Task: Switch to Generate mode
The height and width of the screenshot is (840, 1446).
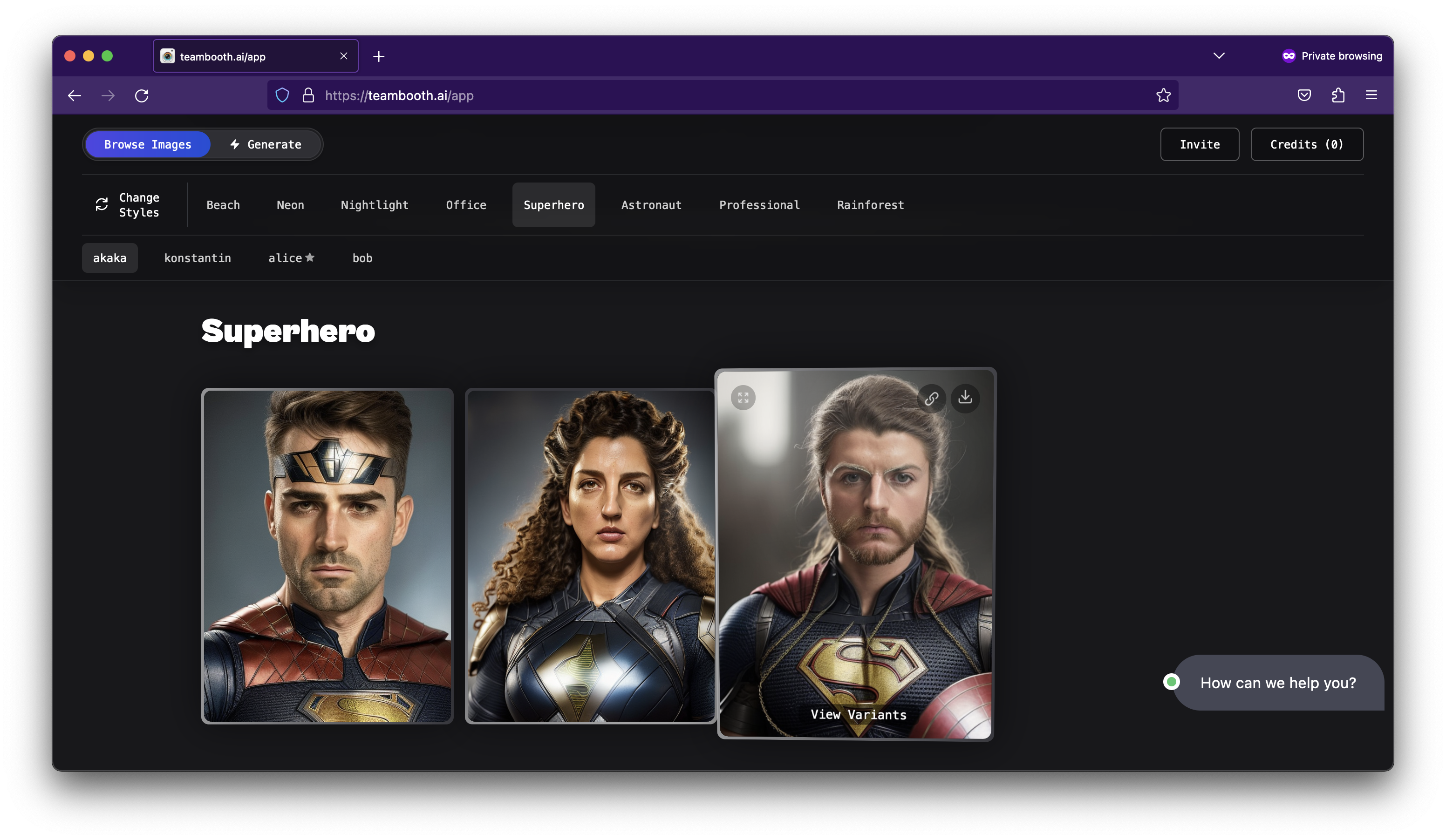Action: click(x=266, y=144)
